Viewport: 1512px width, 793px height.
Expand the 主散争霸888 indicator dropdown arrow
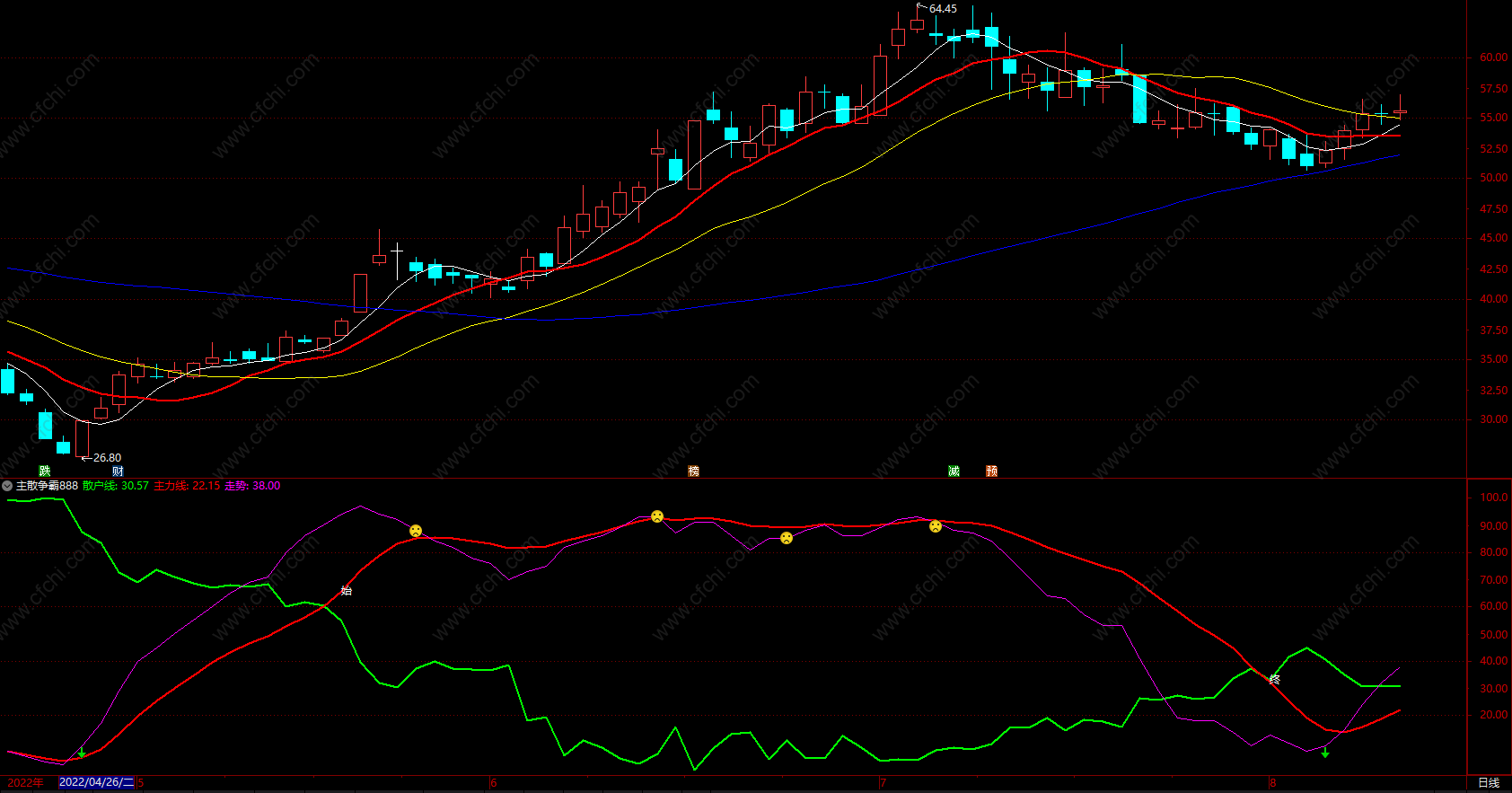point(7,486)
